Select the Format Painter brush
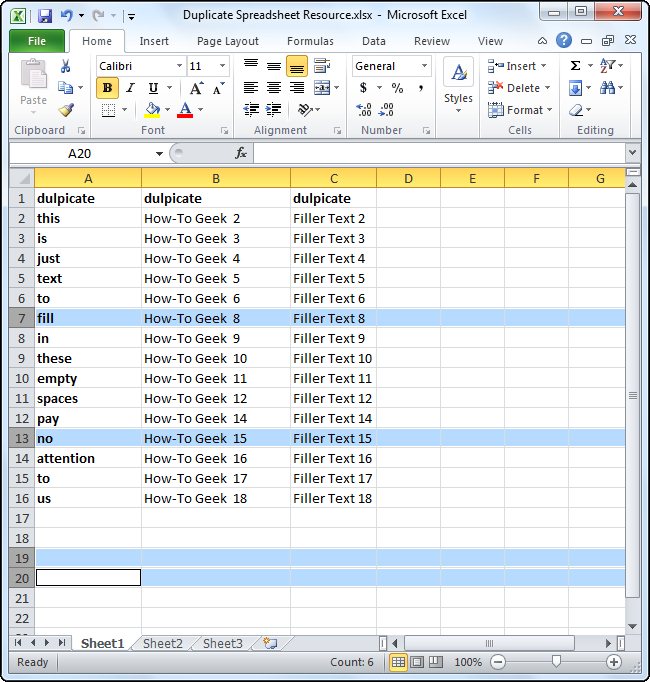This screenshot has width=650, height=682. click(x=66, y=110)
